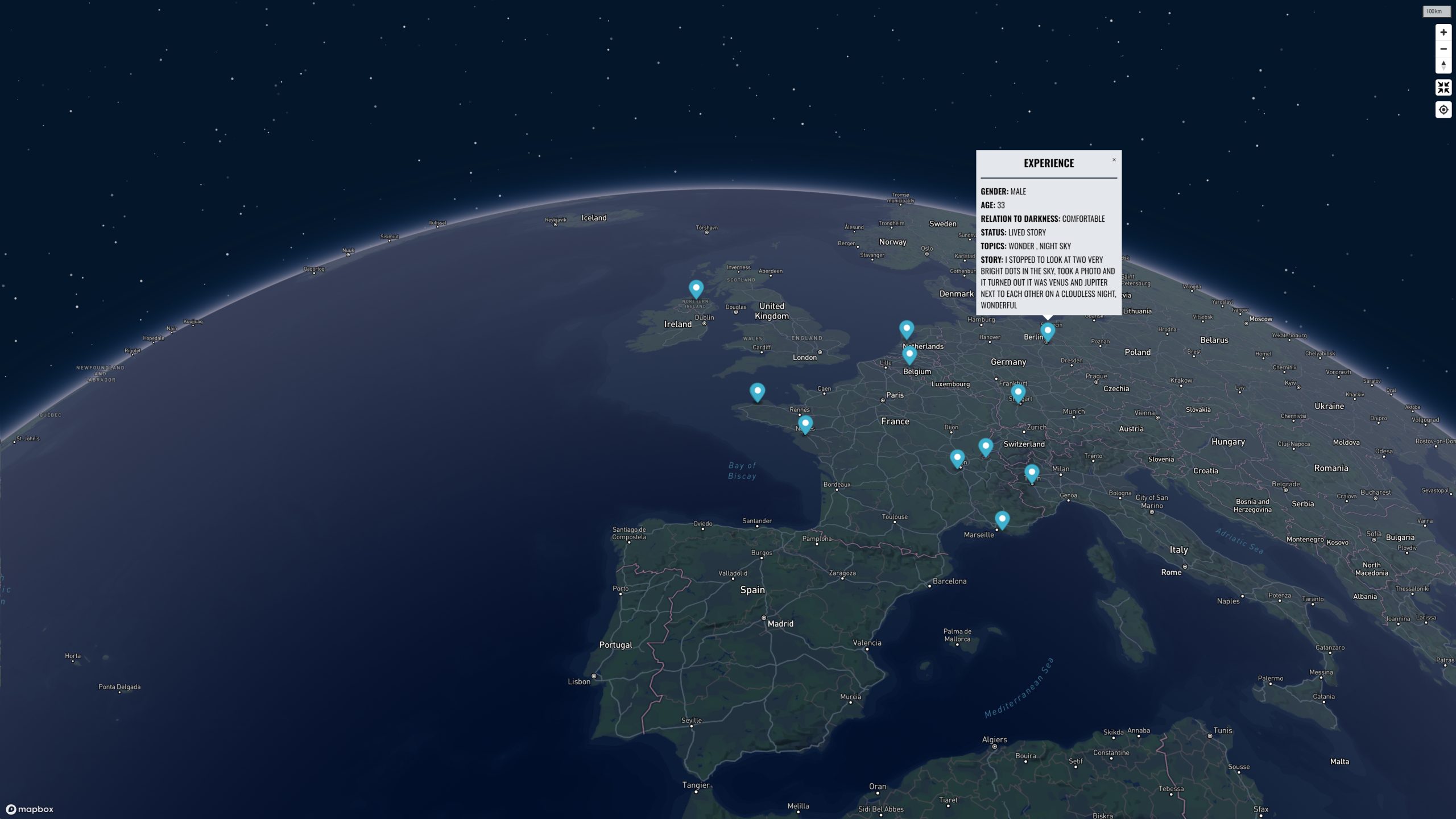Click the Experience popup title

(1048, 163)
